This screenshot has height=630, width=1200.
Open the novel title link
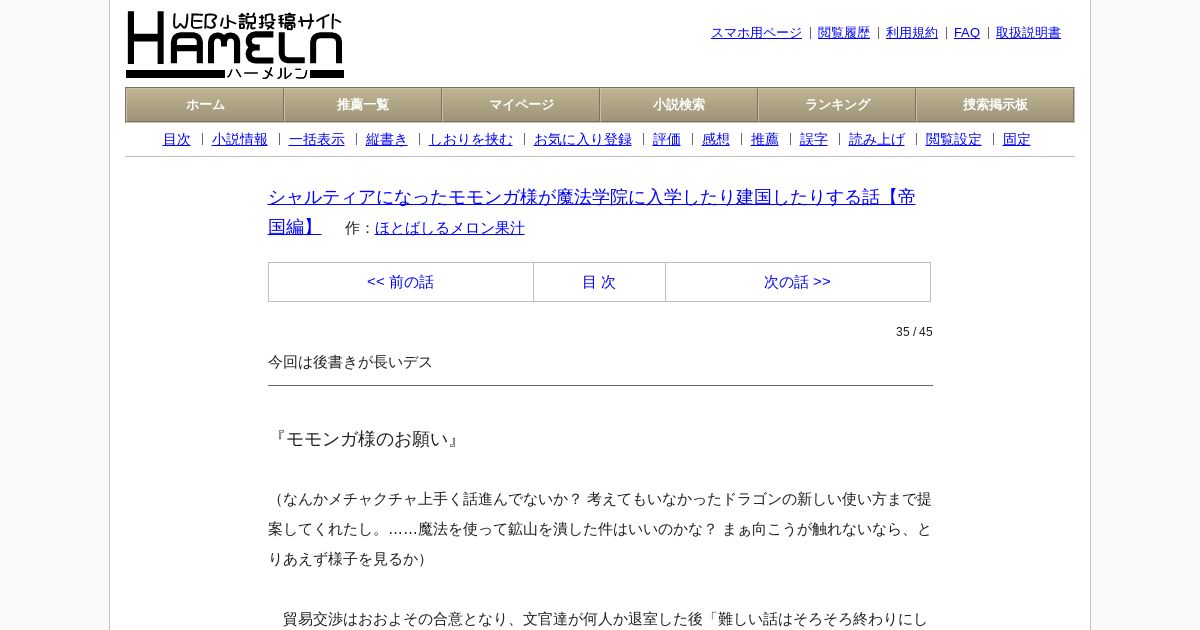point(592,211)
